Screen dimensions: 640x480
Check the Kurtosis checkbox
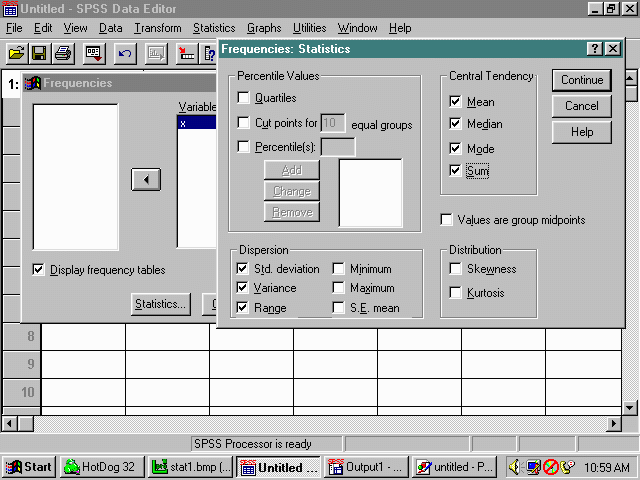(x=455, y=293)
